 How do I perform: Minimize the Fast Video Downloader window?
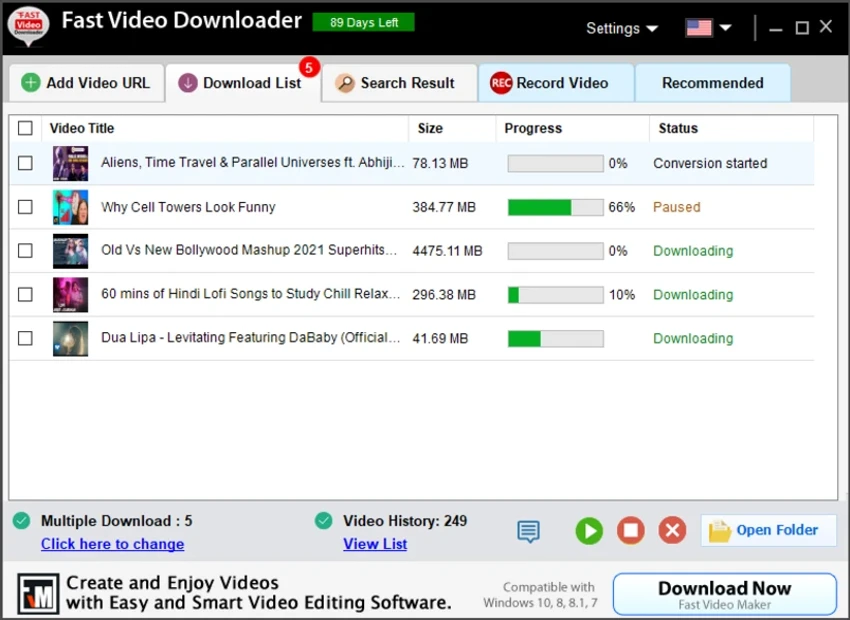(x=776, y=28)
